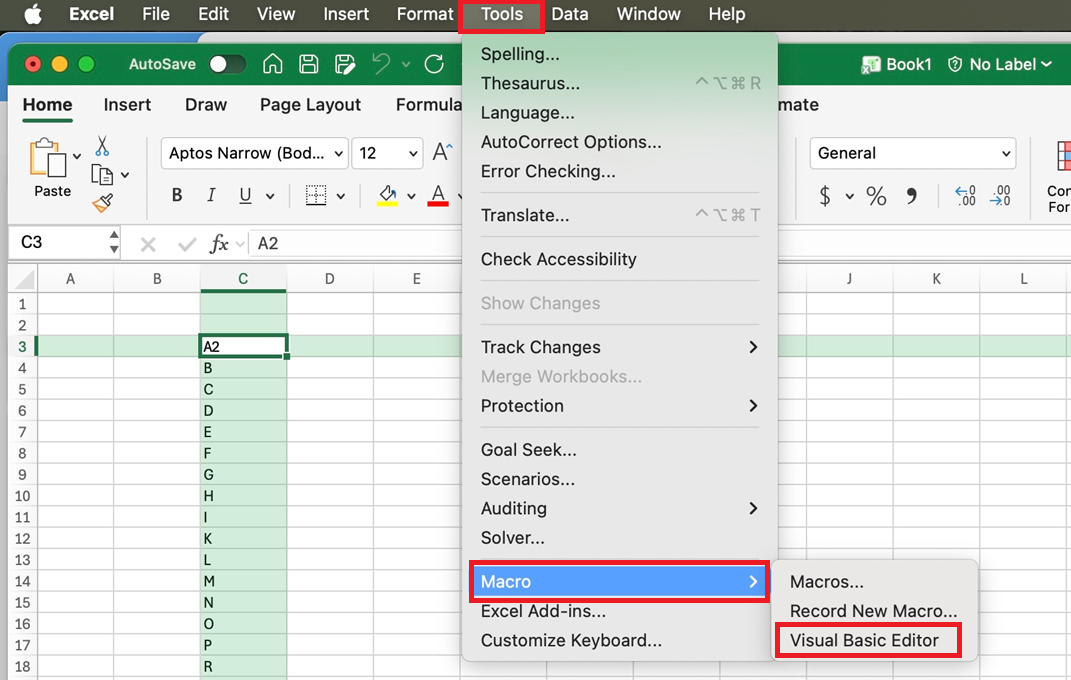Expand the Borders options arrow
This screenshot has height=680, width=1071.
341,197
